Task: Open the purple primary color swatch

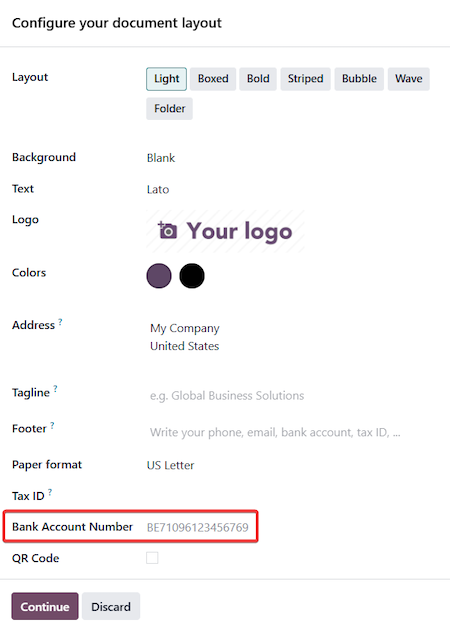Action: 159,276
